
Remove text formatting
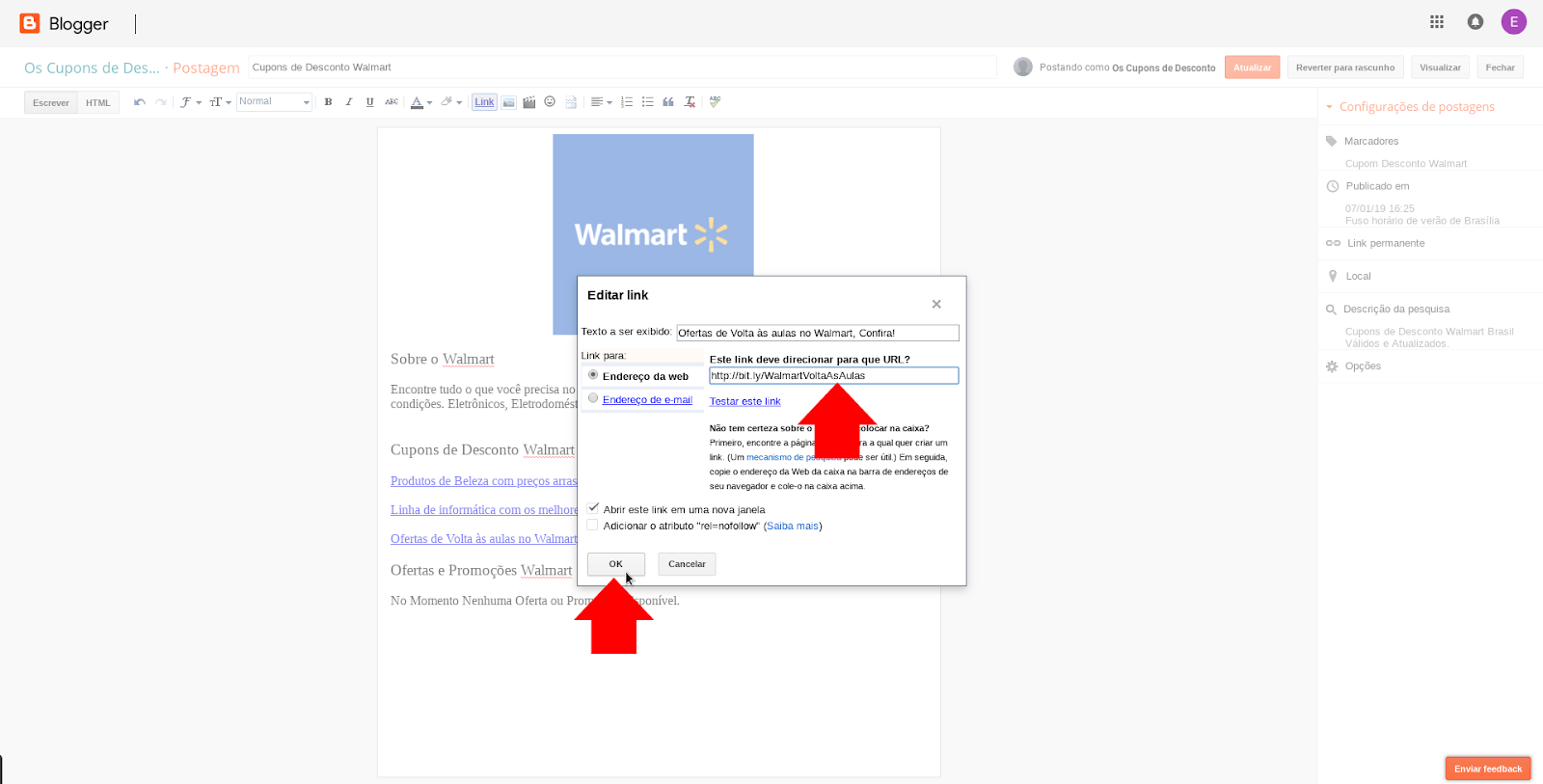(x=690, y=102)
